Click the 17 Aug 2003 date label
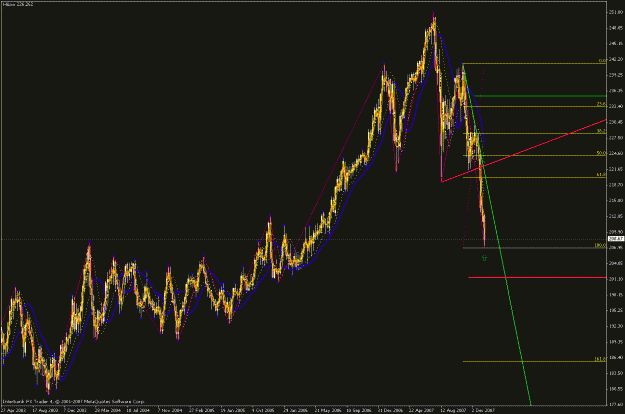The image size is (625, 414). (45, 410)
